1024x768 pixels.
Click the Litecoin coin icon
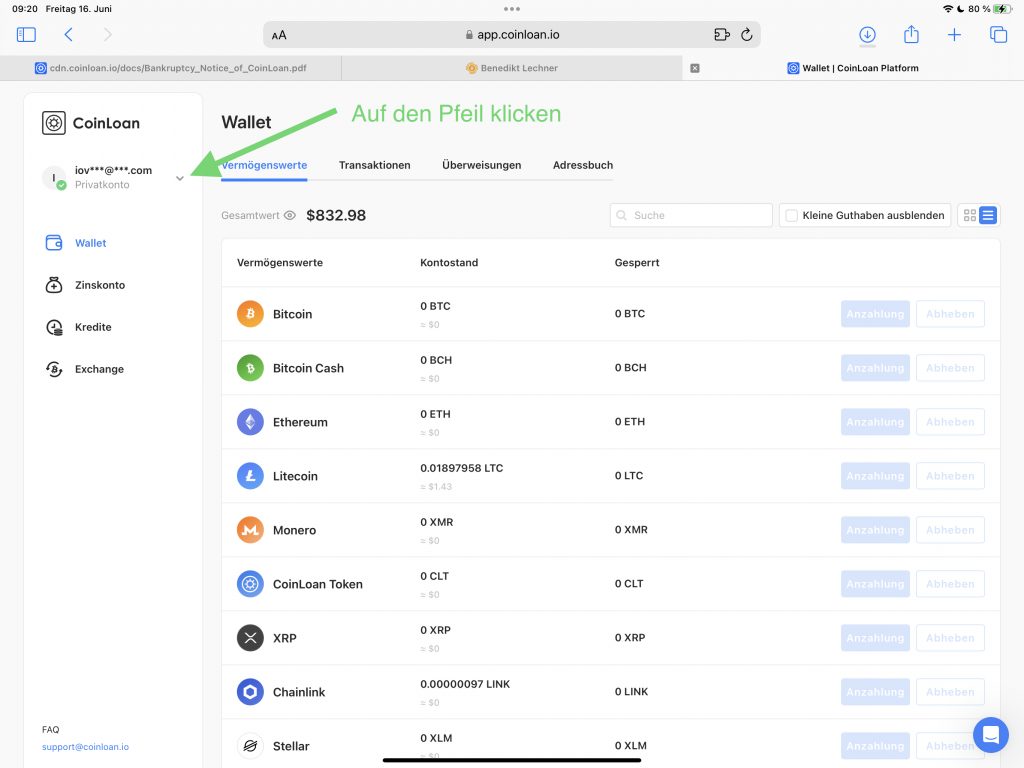click(x=250, y=476)
